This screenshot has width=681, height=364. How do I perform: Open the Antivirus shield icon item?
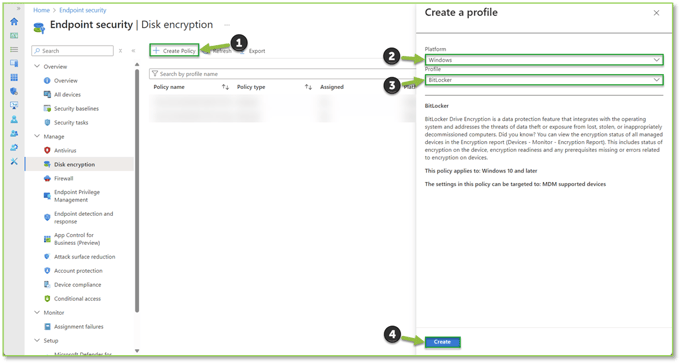47,150
